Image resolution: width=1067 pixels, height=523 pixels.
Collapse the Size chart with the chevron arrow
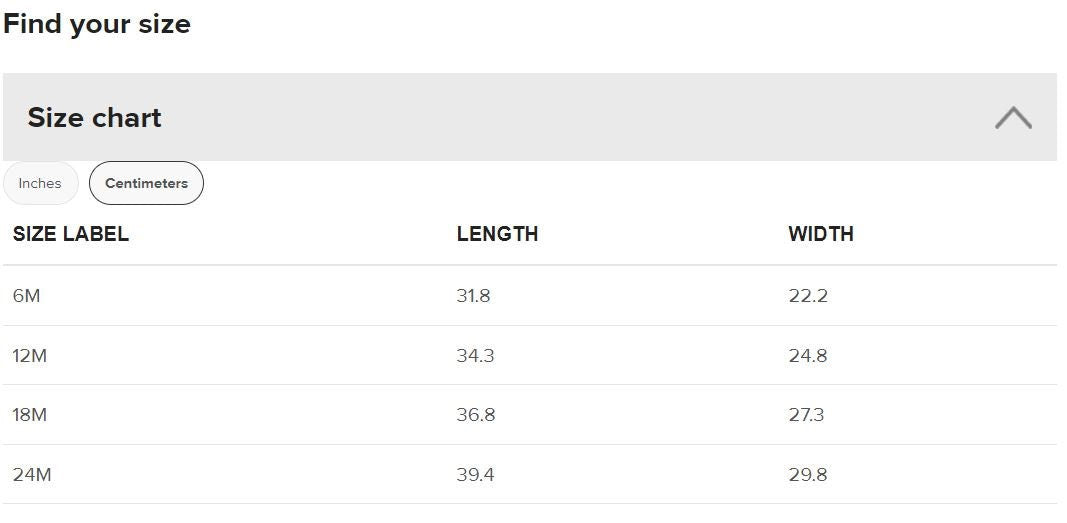click(x=1013, y=118)
